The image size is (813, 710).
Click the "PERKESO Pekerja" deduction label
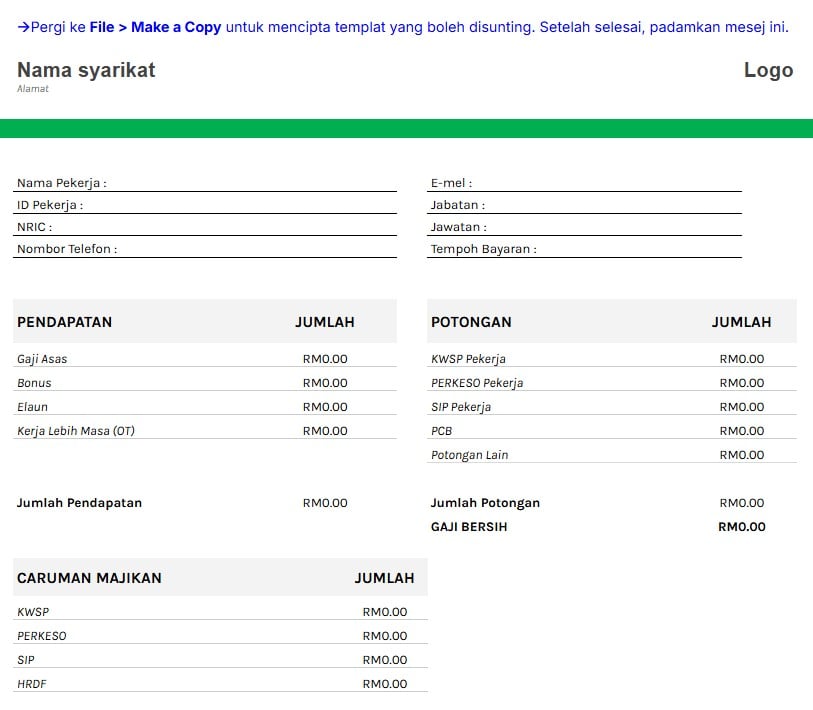477,383
